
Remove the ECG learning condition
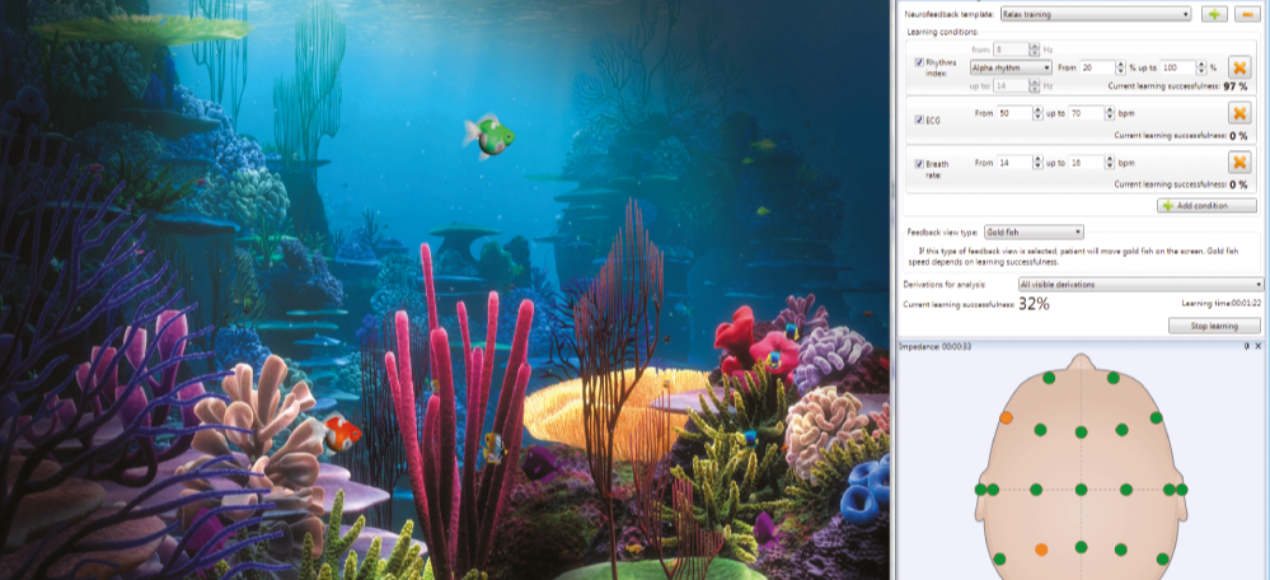(x=1239, y=113)
